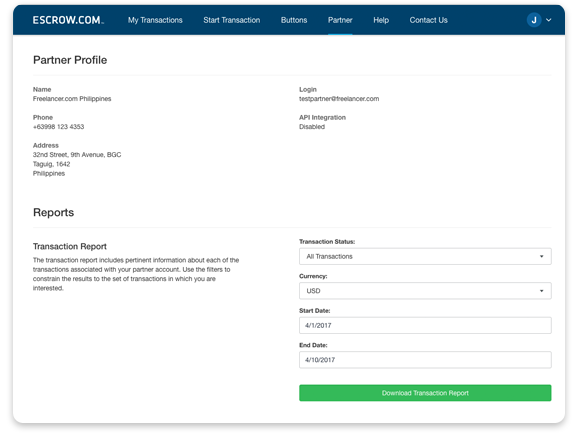This screenshot has width=580, height=444.
Task: Click the Partner Profile heading
Action: (70, 60)
